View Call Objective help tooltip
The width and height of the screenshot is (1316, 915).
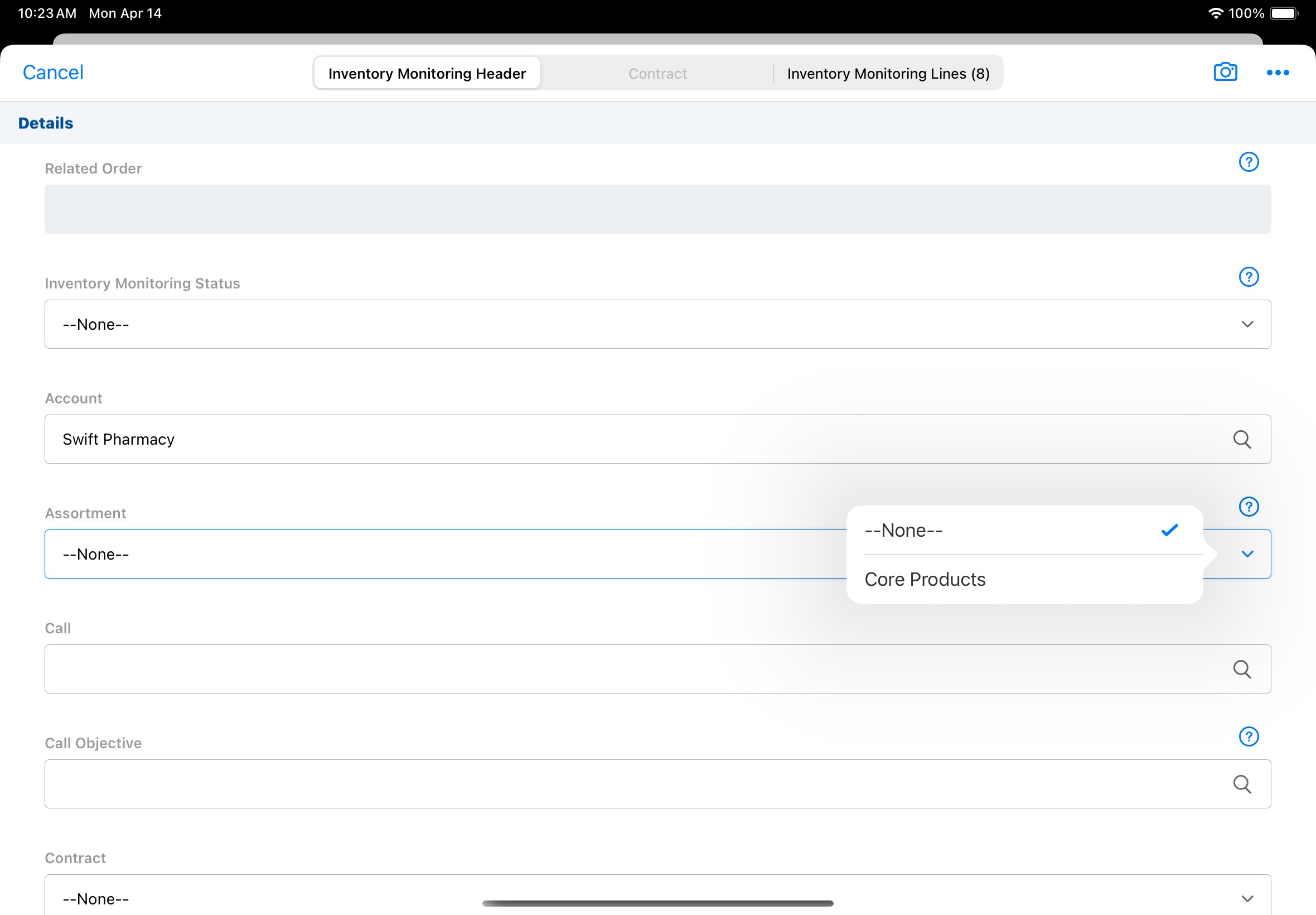point(1249,736)
